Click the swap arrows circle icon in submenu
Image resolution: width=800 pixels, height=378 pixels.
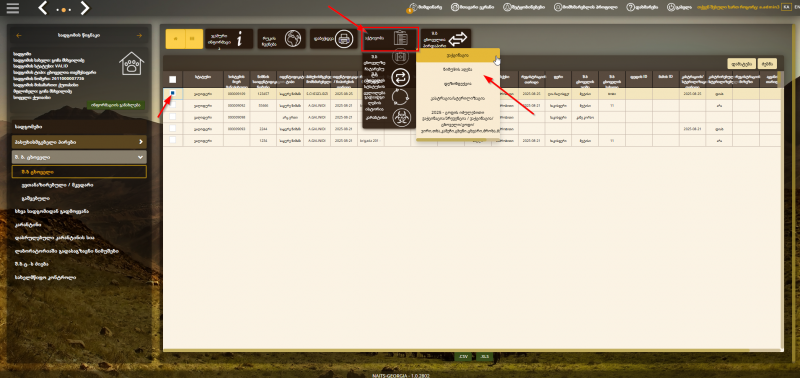(x=401, y=78)
